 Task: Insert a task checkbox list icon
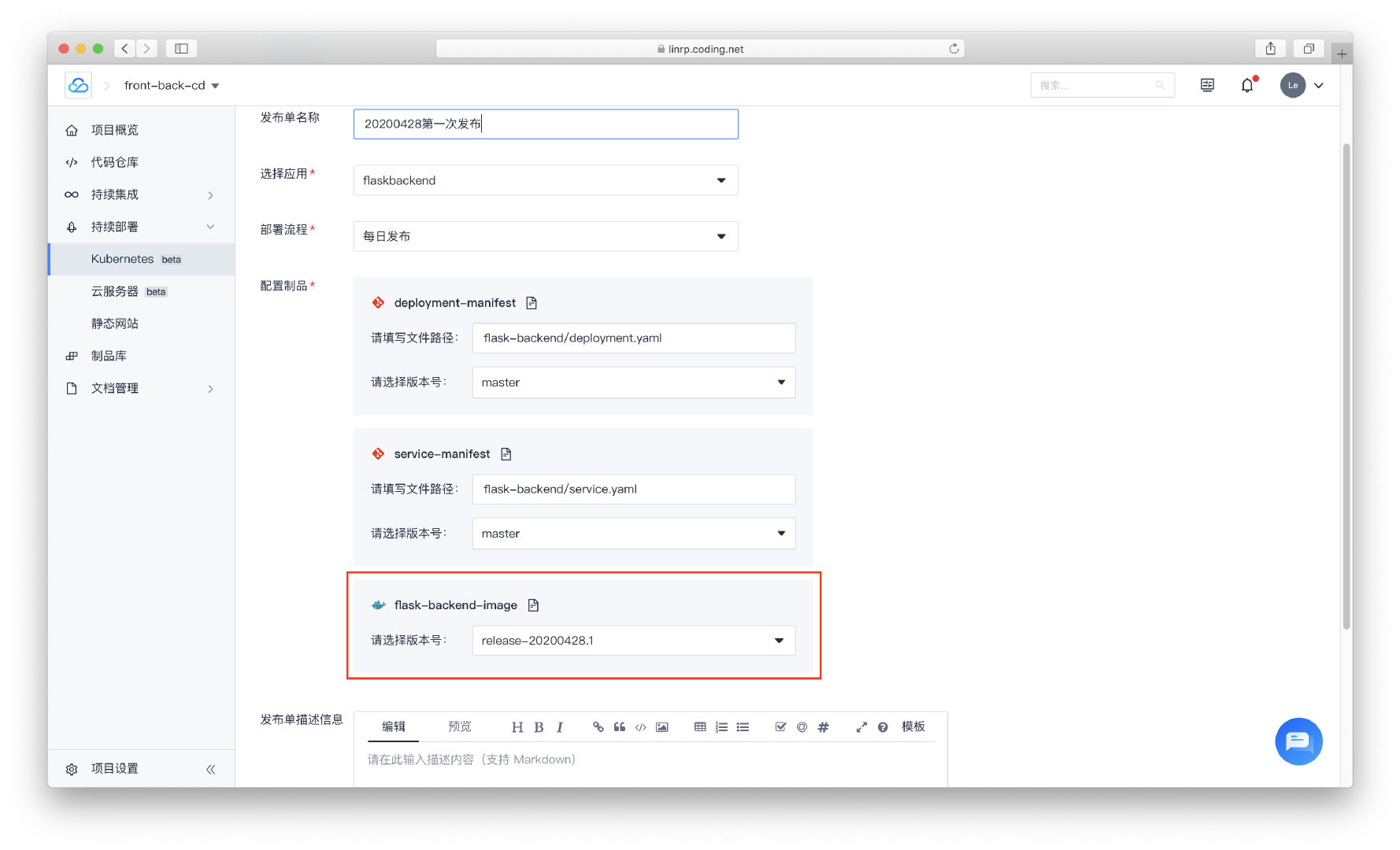pyautogui.click(x=780, y=727)
